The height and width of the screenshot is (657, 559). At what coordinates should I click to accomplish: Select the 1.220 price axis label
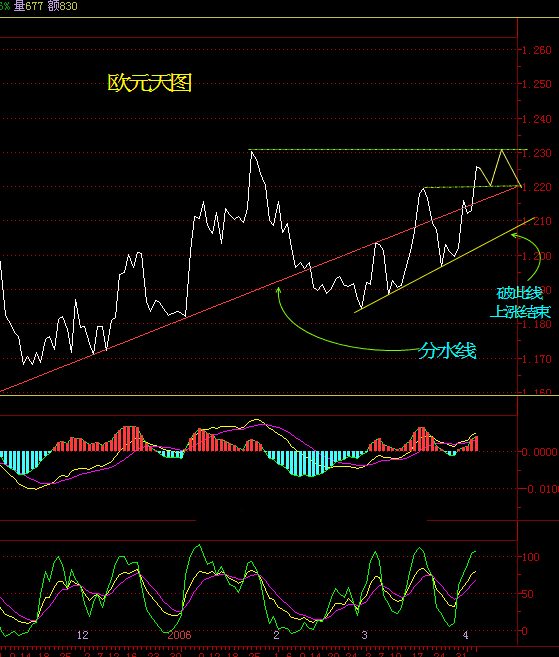pyautogui.click(x=537, y=187)
